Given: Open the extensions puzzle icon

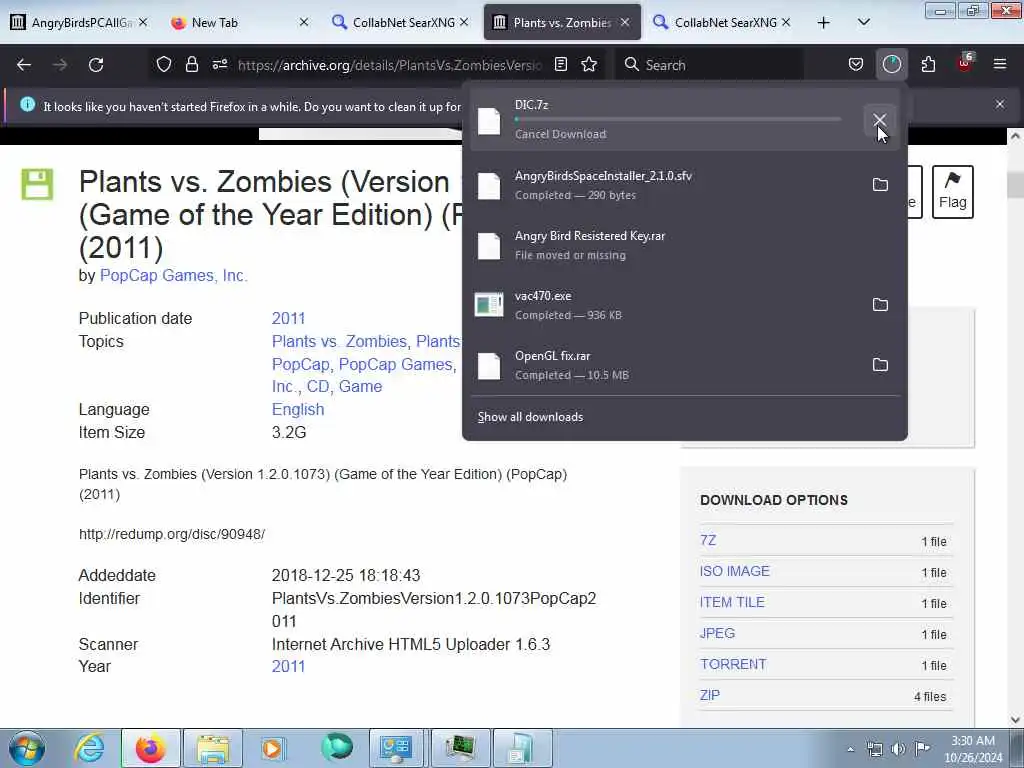Looking at the screenshot, I should click(928, 65).
